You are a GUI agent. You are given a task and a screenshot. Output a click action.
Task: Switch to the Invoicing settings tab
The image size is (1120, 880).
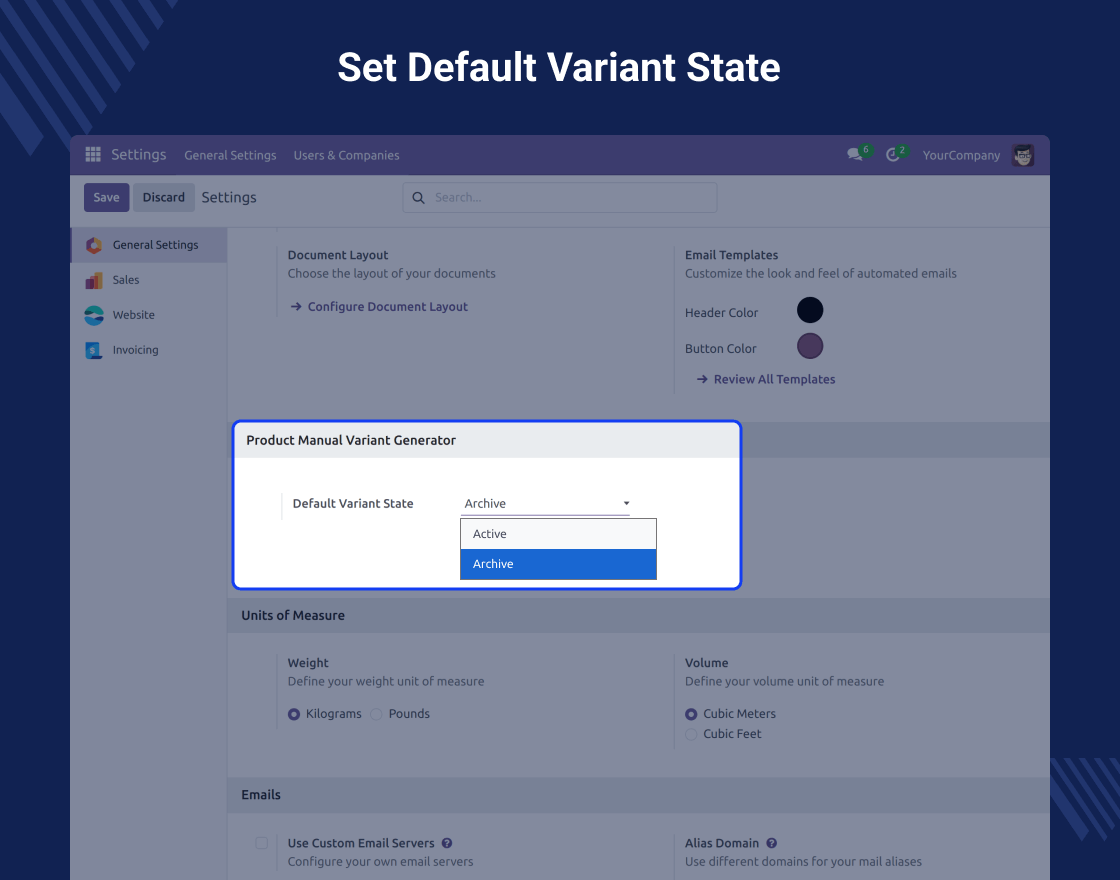pos(149,350)
